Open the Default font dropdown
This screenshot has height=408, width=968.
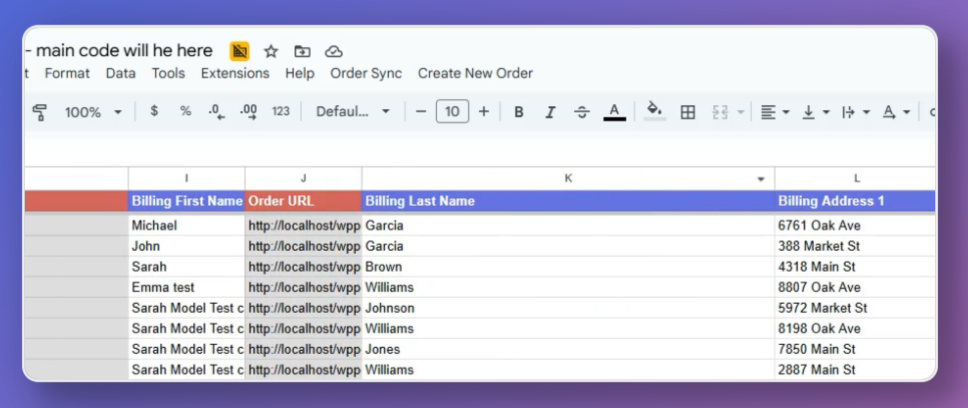coord(353,112)
